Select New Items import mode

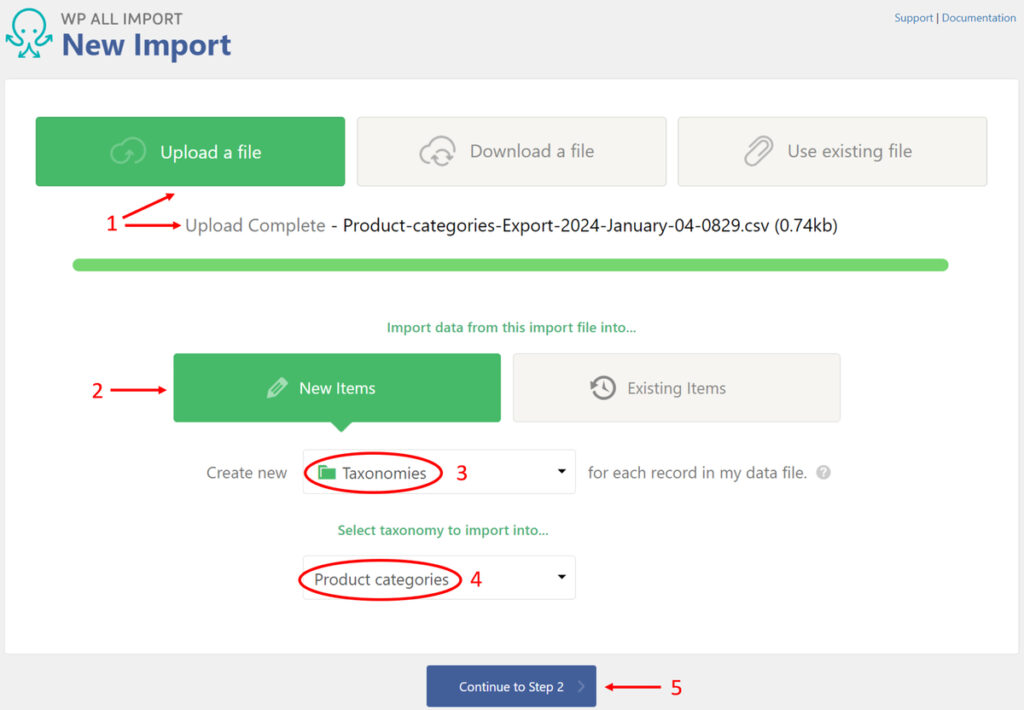coord(337,388)
